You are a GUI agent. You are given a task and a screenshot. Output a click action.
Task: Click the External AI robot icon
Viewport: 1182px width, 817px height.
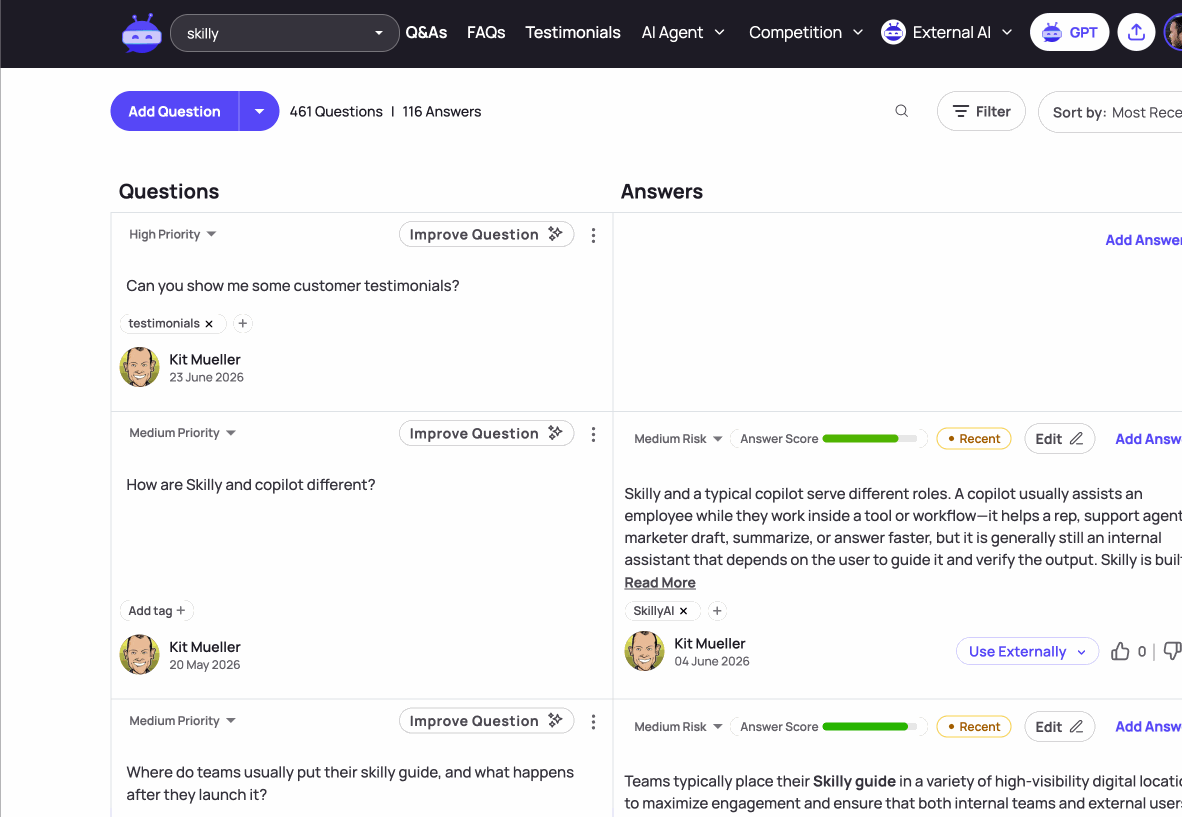[x=893, y=32]
